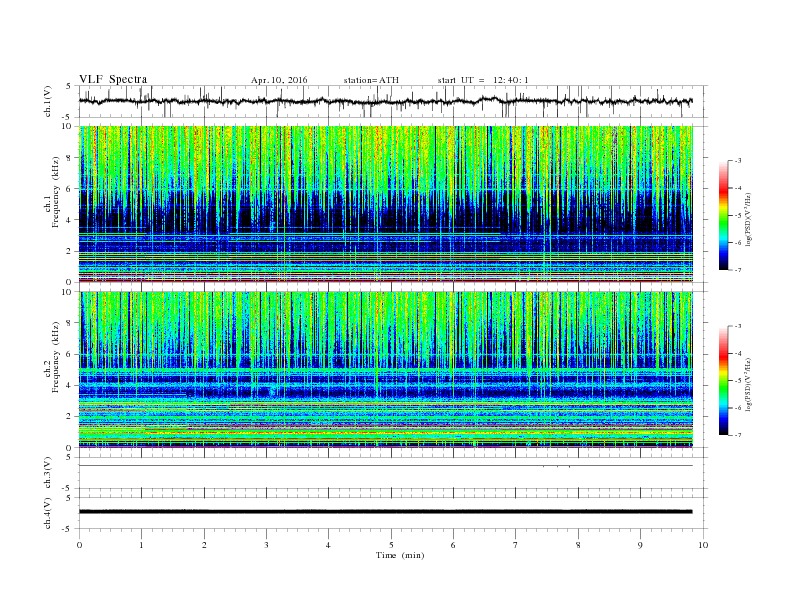The image size is (792, 612).
Task: Click the "-5" label on ch.2 color bar
Action: click(x=737, y=381)
